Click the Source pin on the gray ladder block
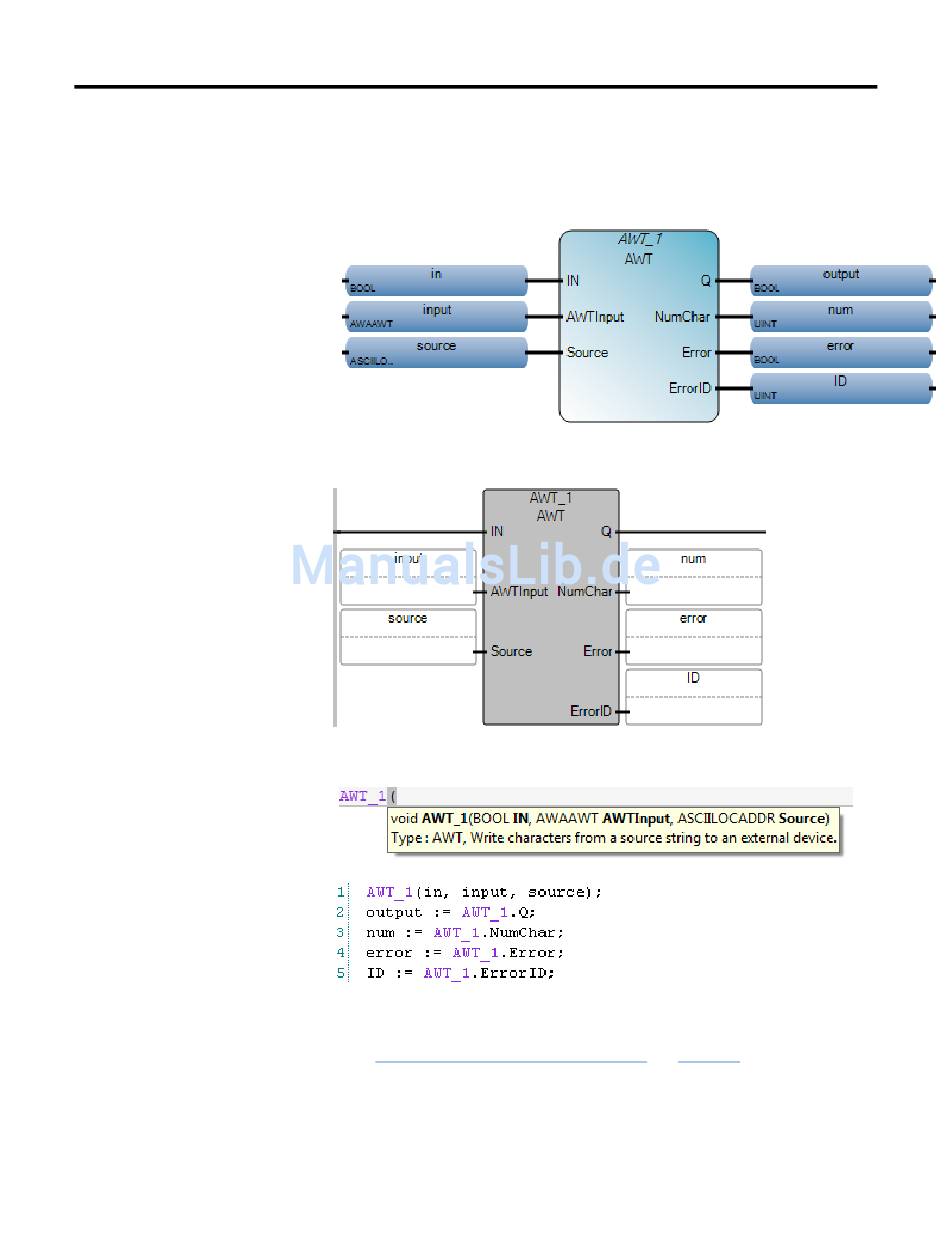Viewport: 950px width, 1237px height. coord(511,652)
